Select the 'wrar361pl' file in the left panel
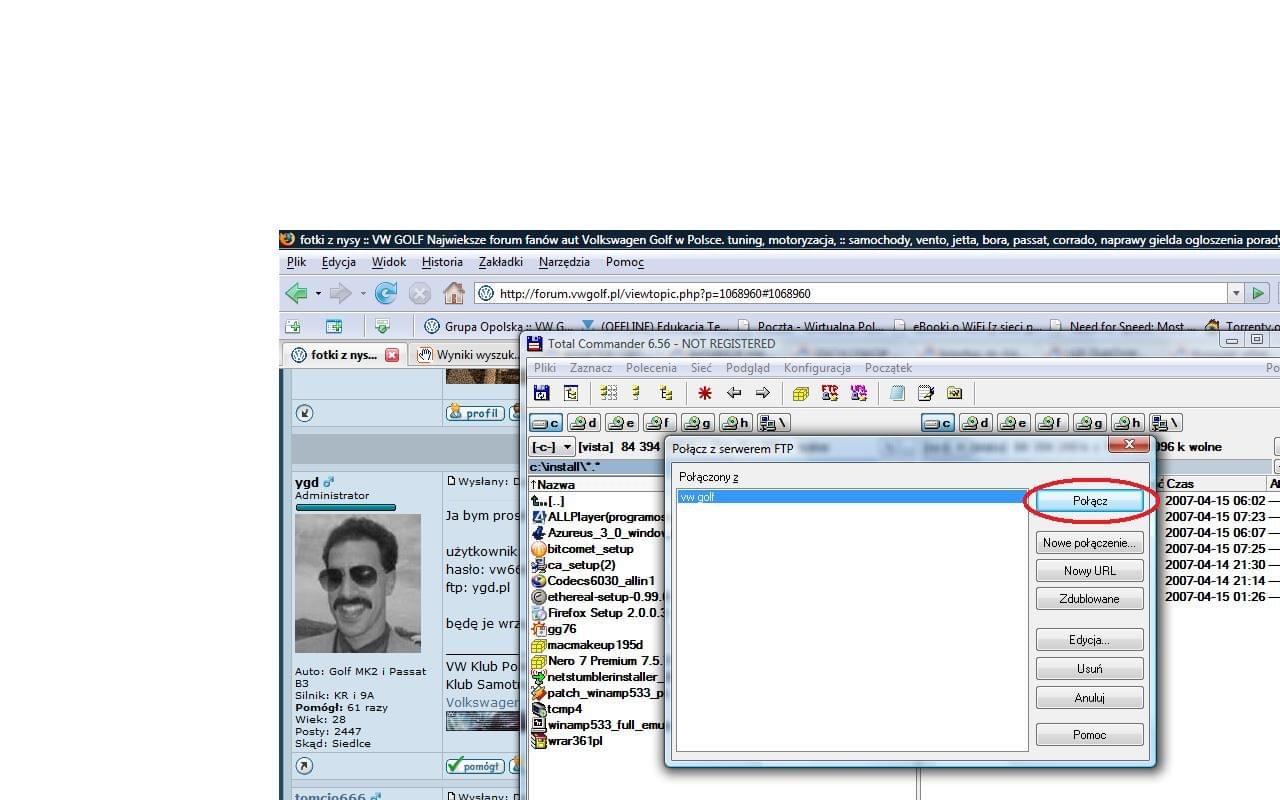The height and width of the screenshot is (800, 1280). coord(567,741)
